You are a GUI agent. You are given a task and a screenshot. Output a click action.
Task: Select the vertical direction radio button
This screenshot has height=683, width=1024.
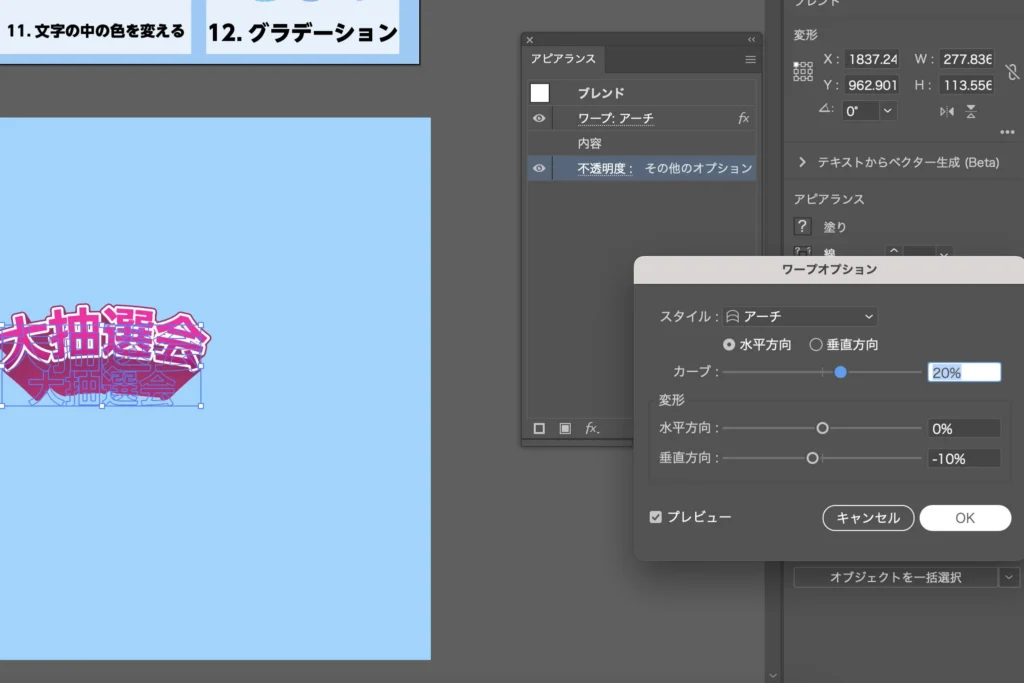(816, 344)
